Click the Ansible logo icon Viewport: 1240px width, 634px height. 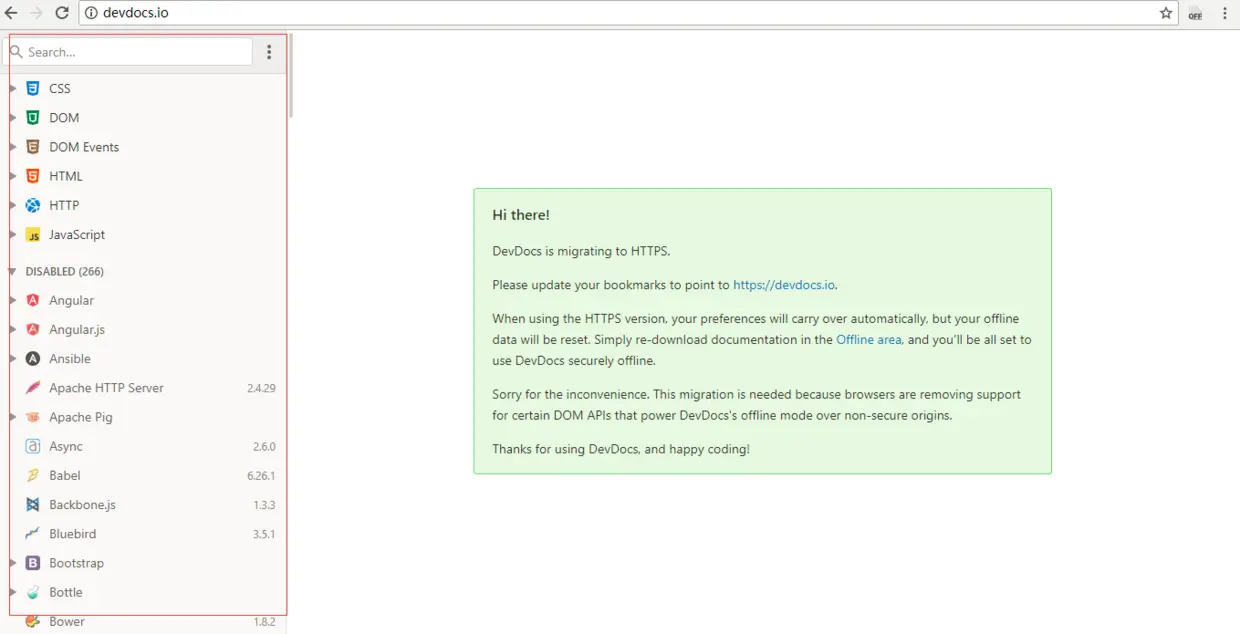tap(33, 358)
